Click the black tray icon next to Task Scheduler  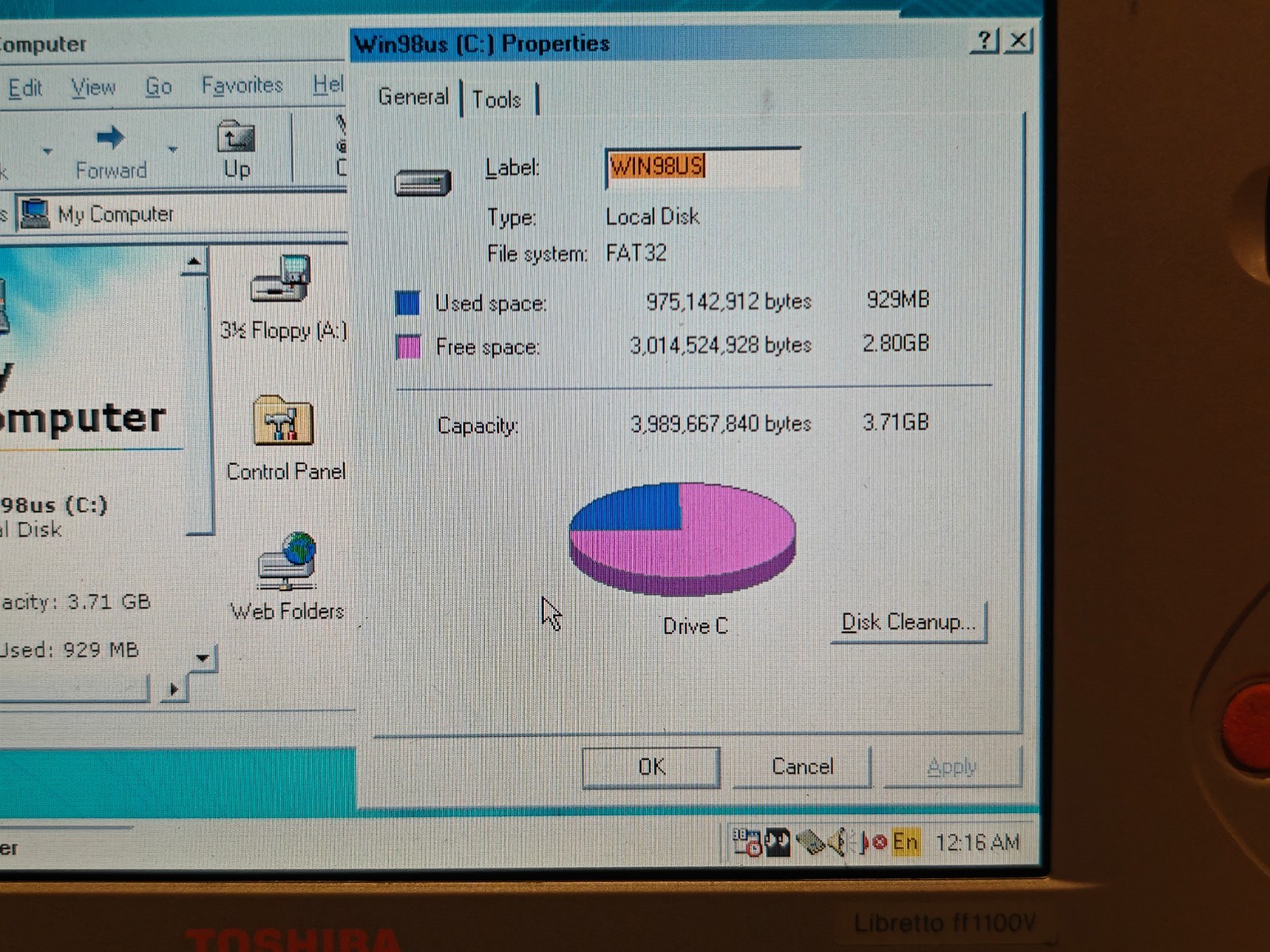point(778,843)
